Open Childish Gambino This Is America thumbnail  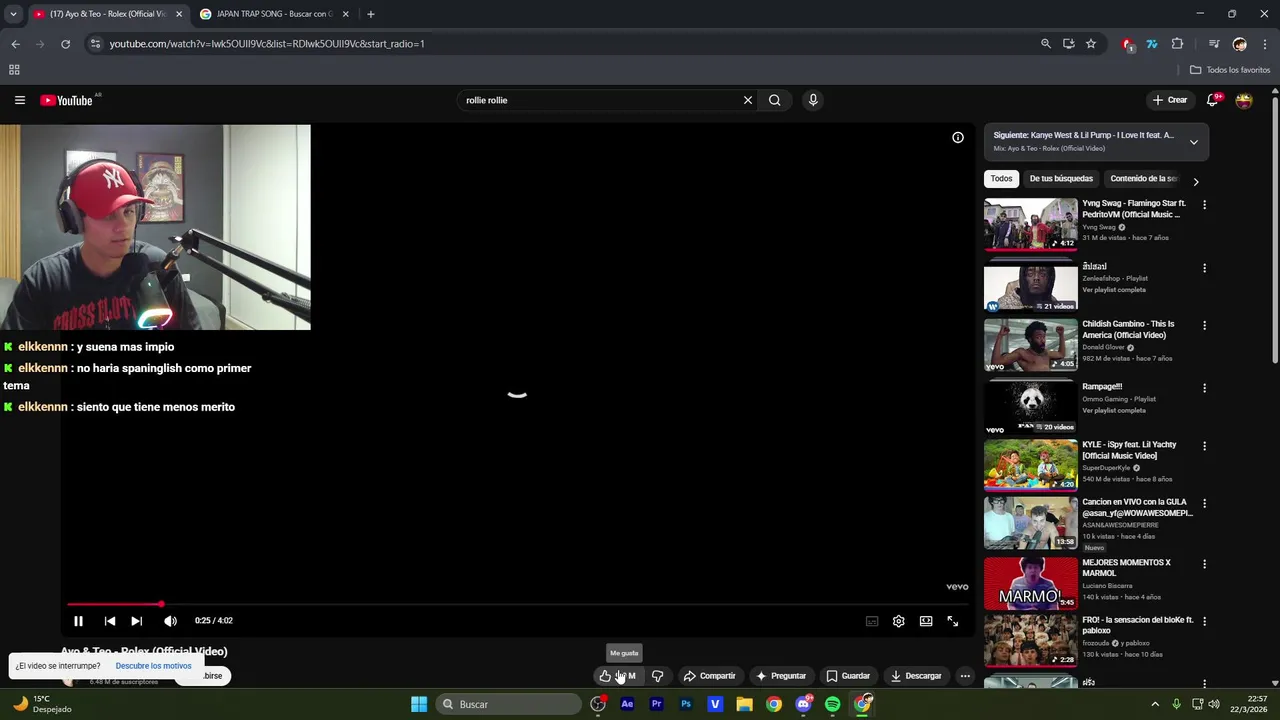coord(1030,345)
